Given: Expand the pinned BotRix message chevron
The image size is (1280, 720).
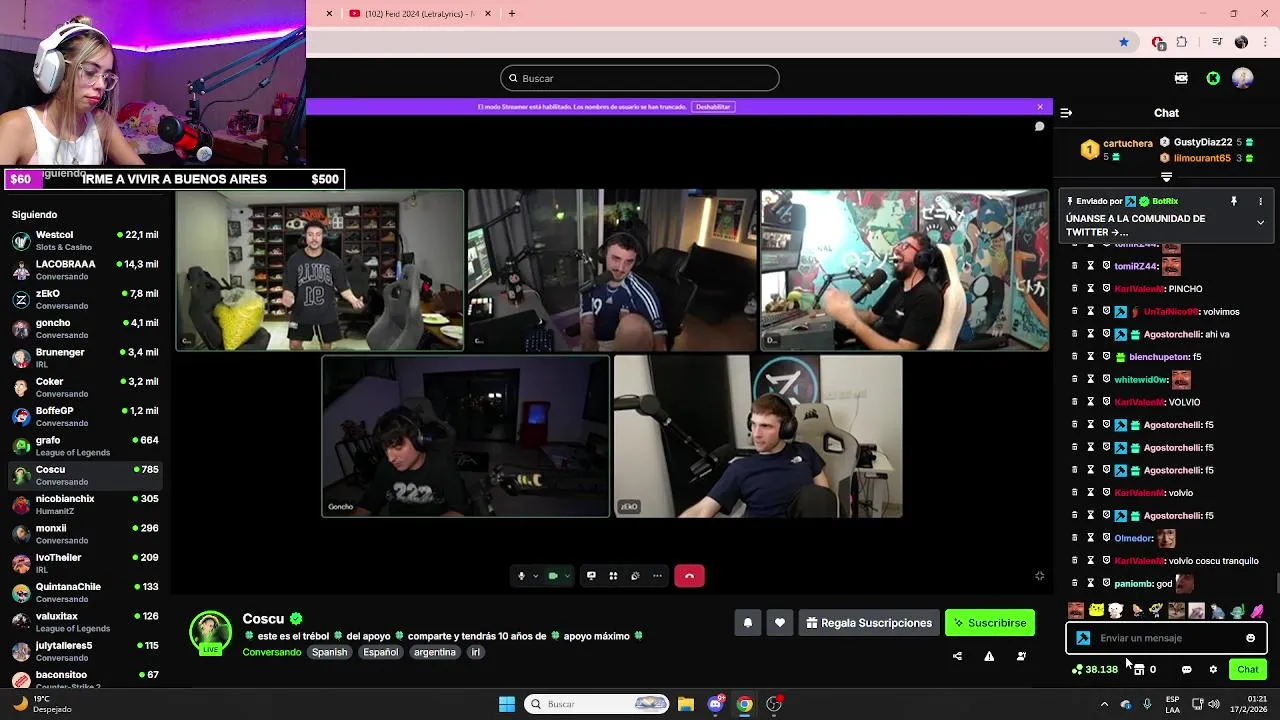Looking at the screenshot, I should pyautogui.click(x=1260, y=222).
